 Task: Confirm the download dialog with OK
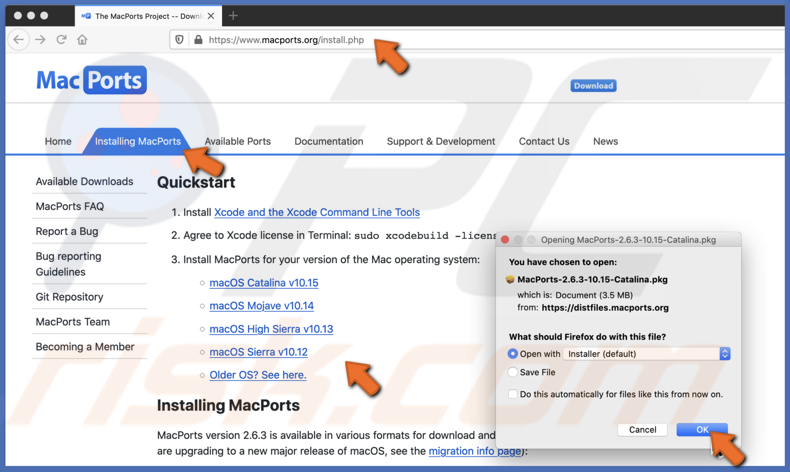(x=702, y=430)
